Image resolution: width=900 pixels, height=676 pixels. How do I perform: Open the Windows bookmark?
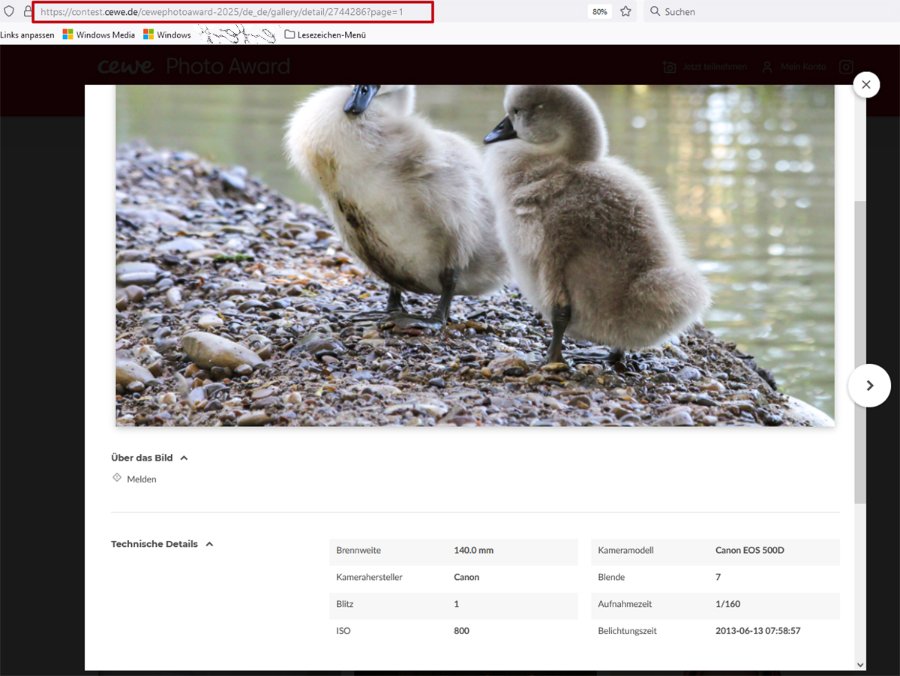pos(167,35)
